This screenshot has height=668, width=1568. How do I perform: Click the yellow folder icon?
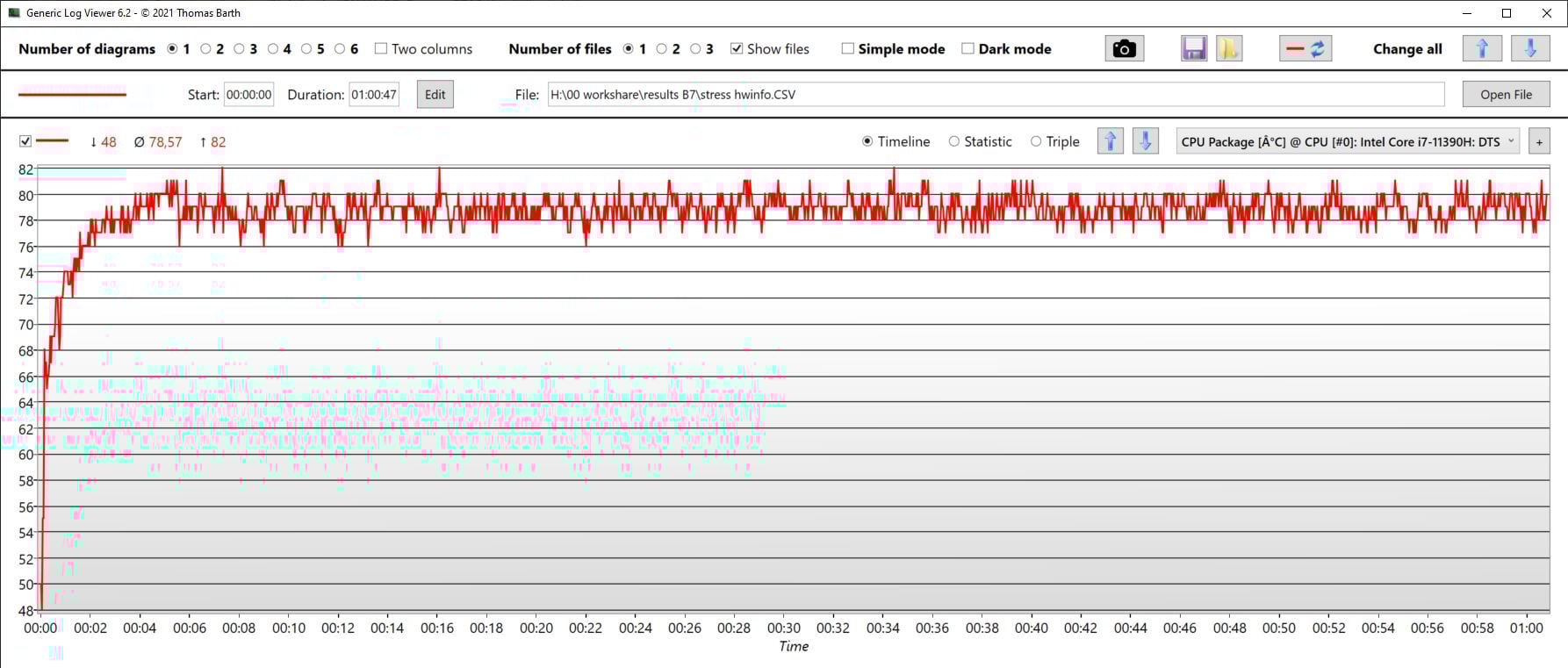point(1228,49)
